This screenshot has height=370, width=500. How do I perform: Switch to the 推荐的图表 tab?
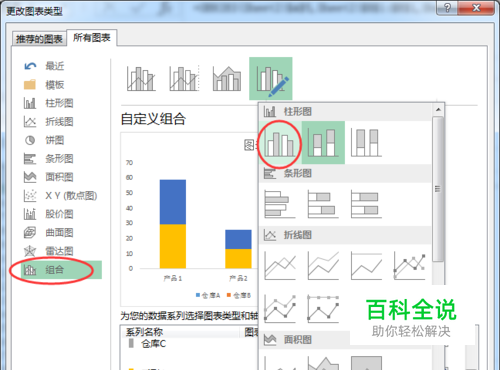[39, 39]
